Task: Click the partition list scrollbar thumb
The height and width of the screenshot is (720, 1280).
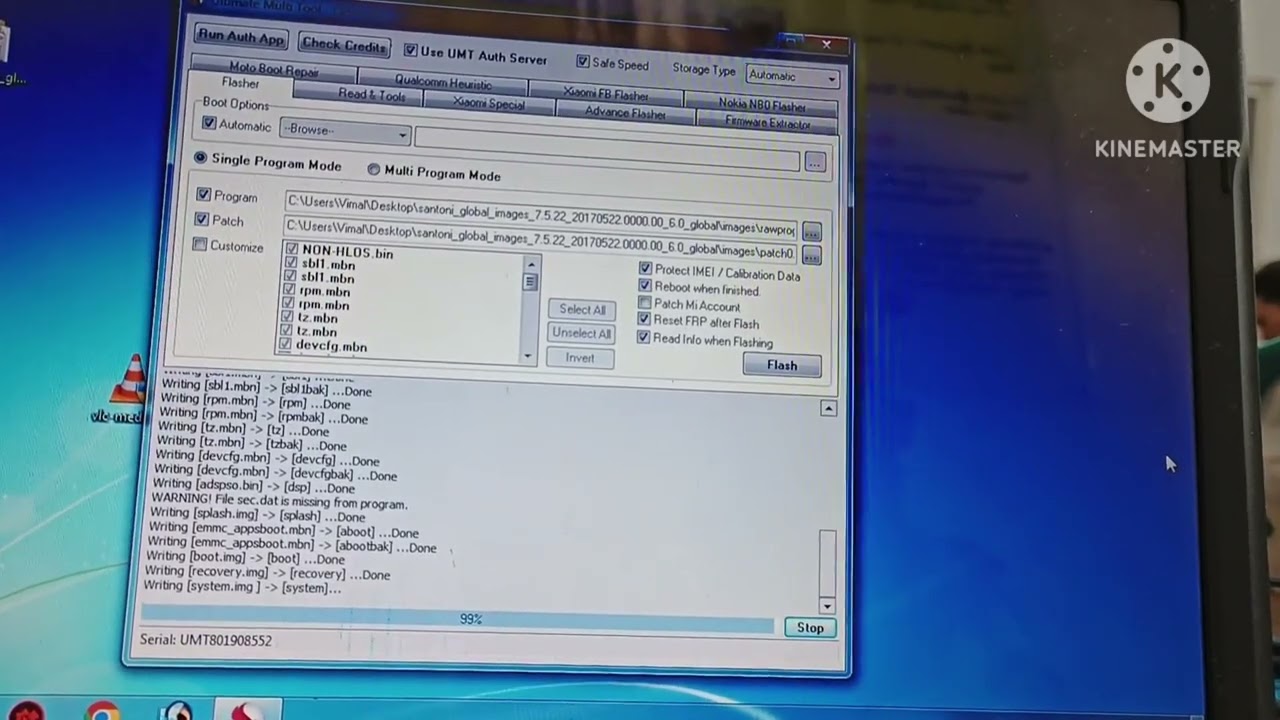Action: [x=530, y=282]
